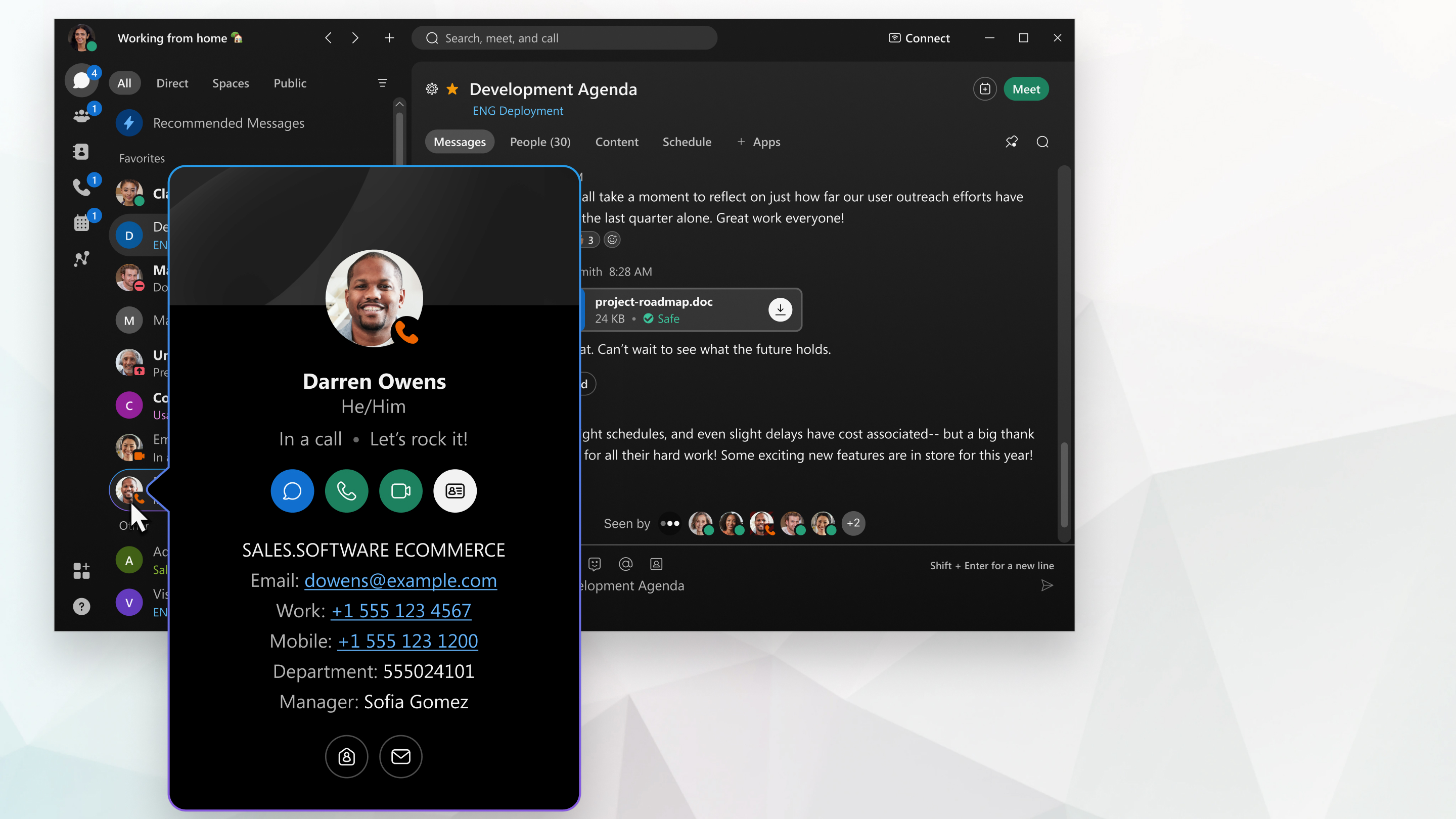Switch to the Schedule tab in Development Agenda
The image size is (1456, 819).
pyautogui.click(x=687, y=141)
